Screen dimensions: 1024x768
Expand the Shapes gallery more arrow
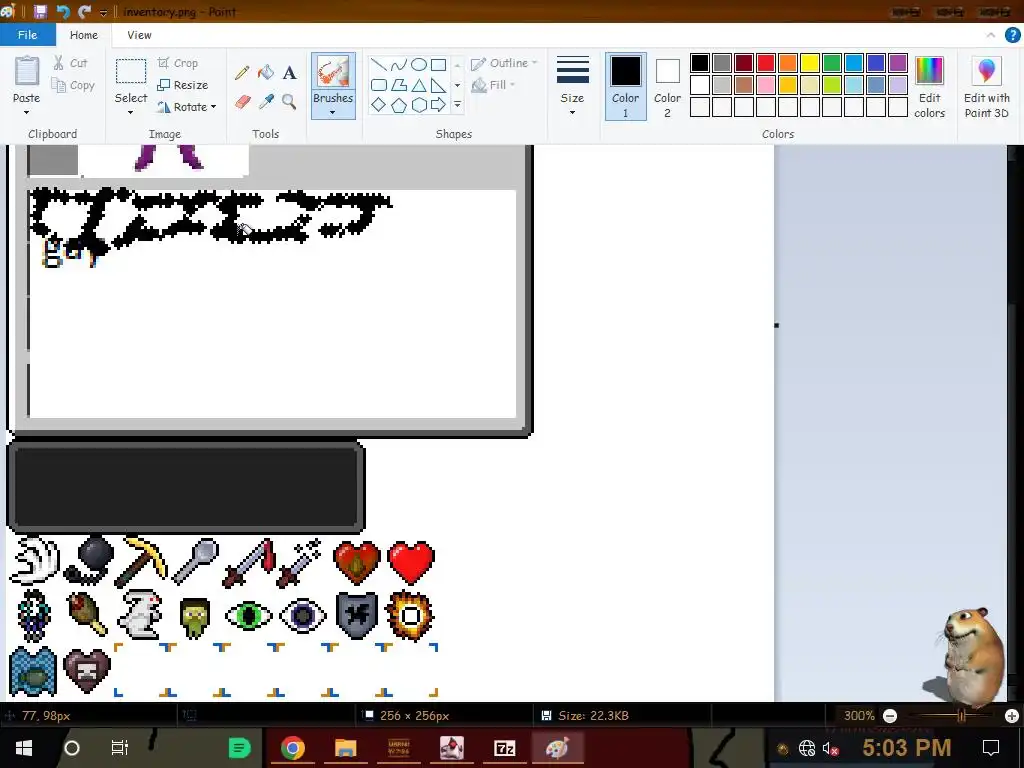(458, 104)
